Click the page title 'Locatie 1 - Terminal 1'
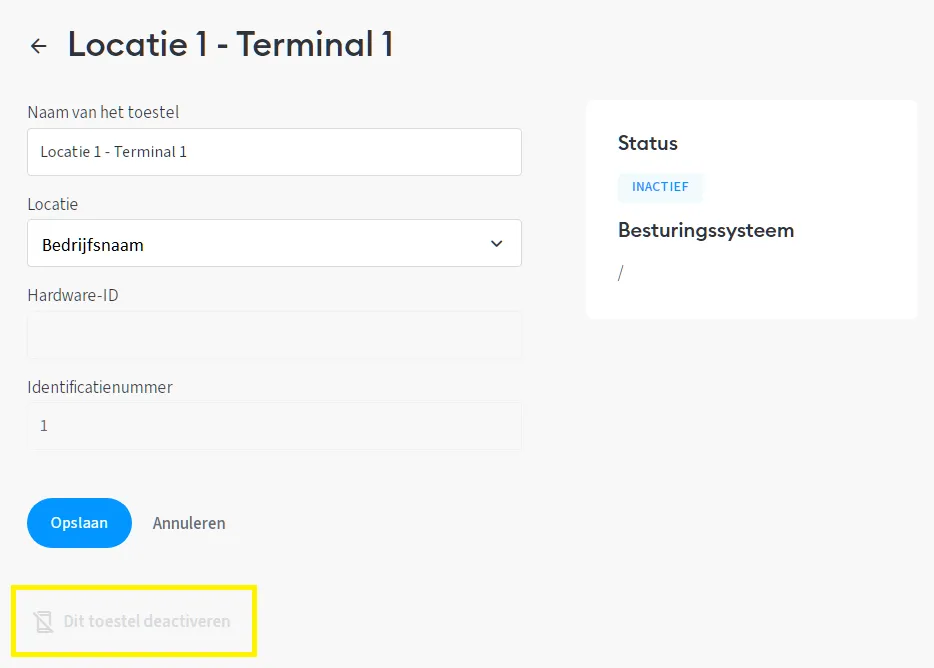 pos(230,45)
